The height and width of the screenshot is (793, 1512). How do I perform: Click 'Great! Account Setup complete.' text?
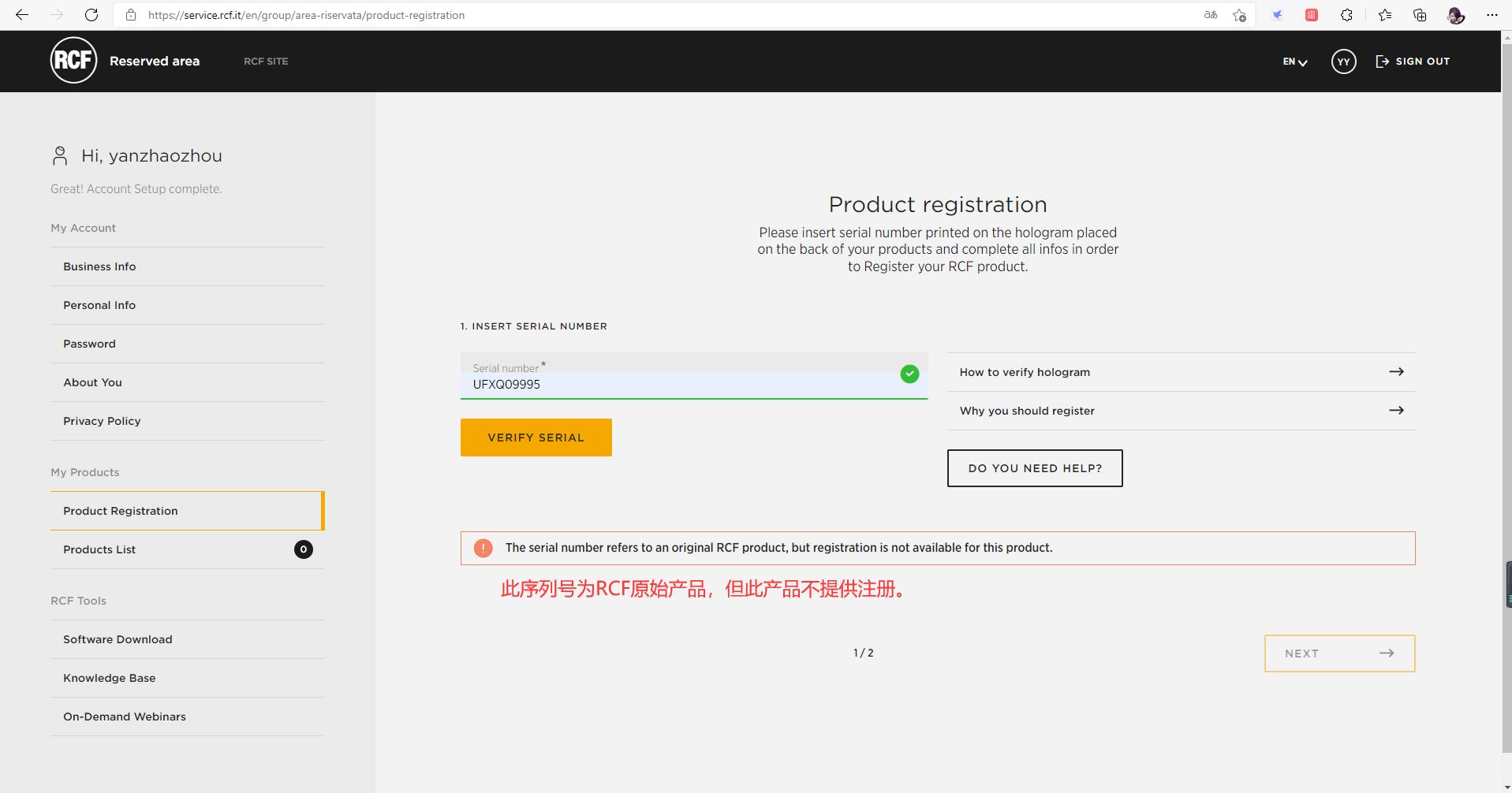coord(136,189)
